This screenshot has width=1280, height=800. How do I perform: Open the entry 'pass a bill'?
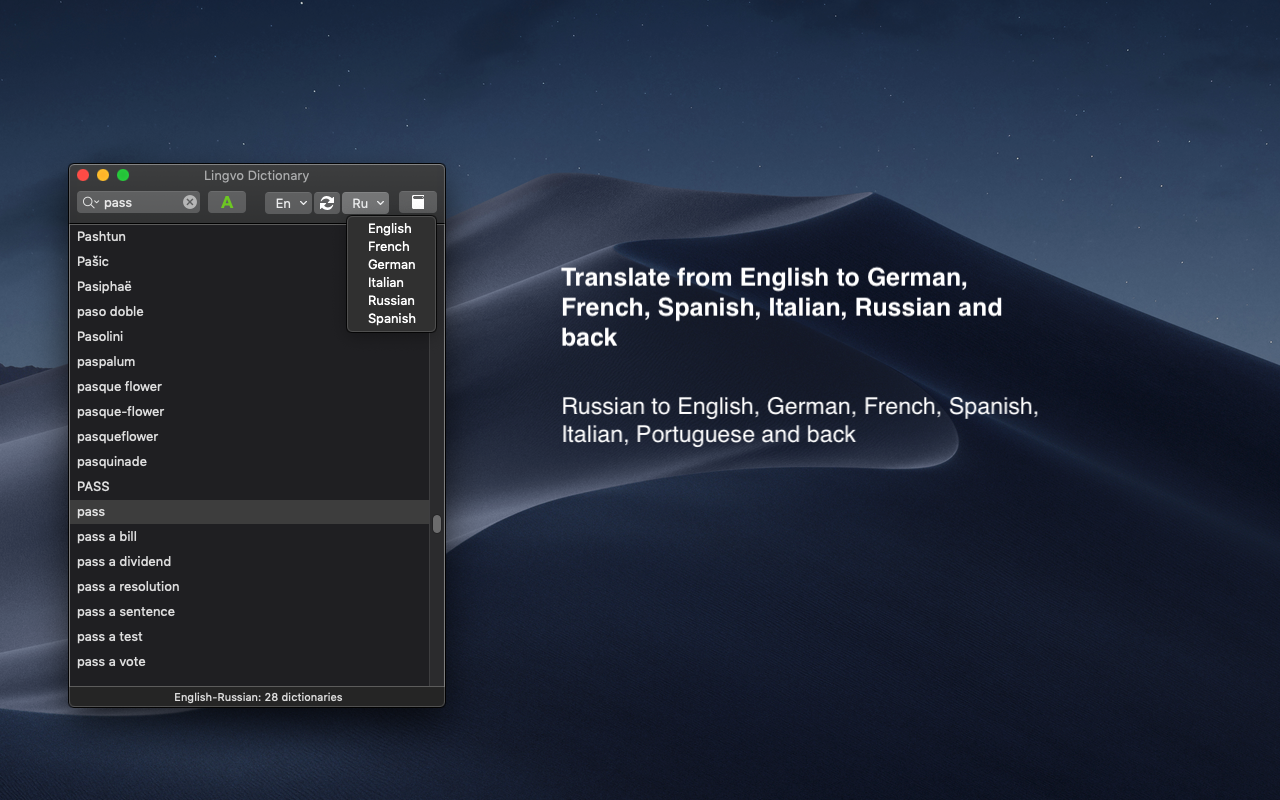click(107, 537)
